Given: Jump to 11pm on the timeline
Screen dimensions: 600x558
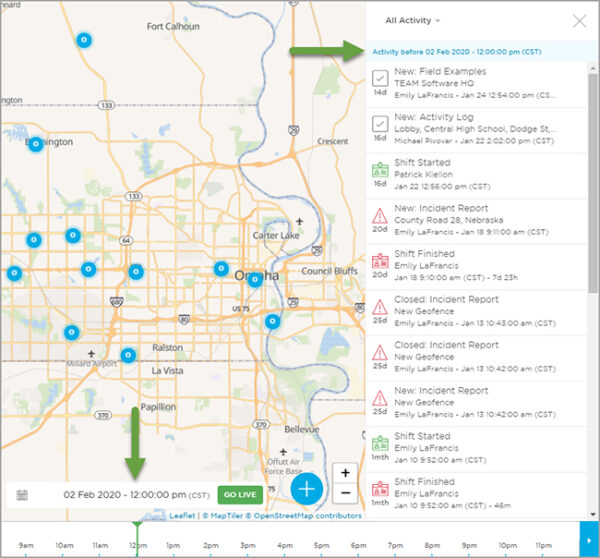Looking at the screenshot, I should click(x=543, y=545).
